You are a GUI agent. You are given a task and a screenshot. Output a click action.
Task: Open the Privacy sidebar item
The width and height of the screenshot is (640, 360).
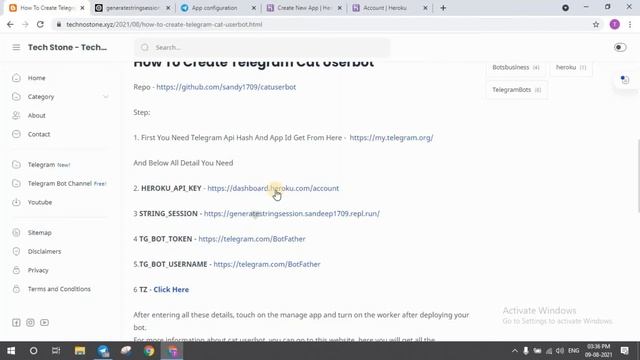[38, 270]
